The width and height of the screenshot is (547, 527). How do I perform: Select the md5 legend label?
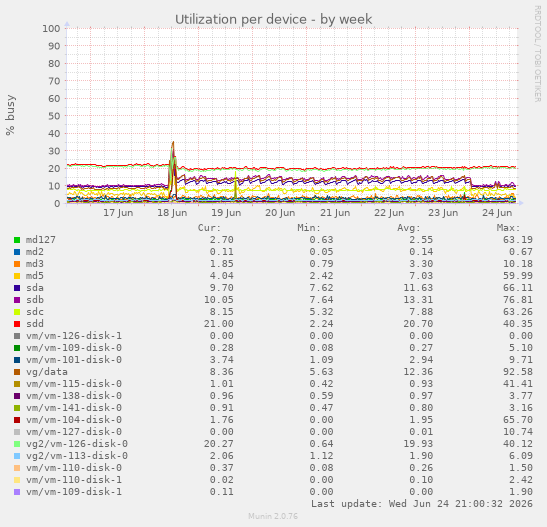(x=35, y=276)
